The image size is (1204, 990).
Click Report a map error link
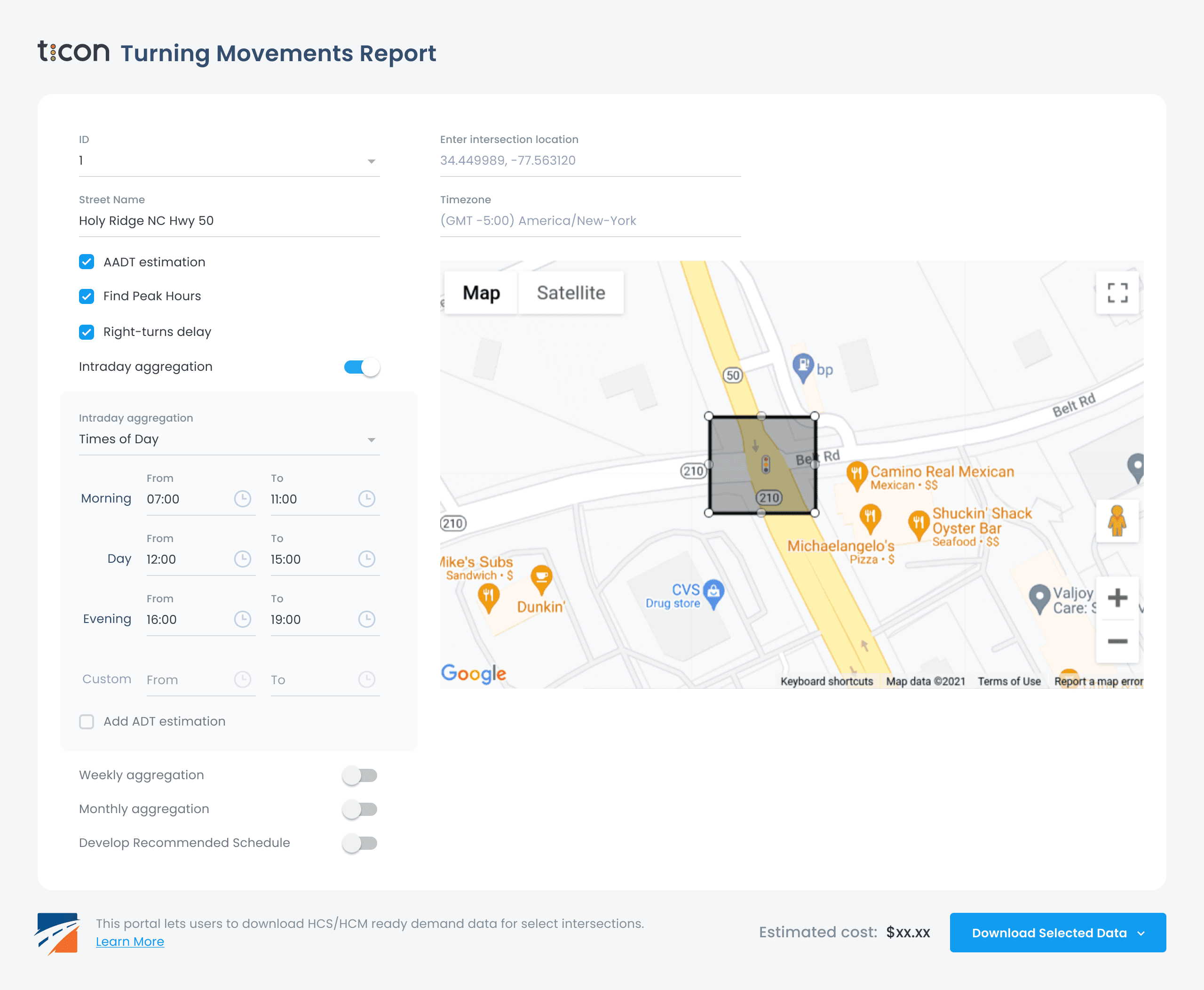pyautogui.click(x=1099, y=681)
